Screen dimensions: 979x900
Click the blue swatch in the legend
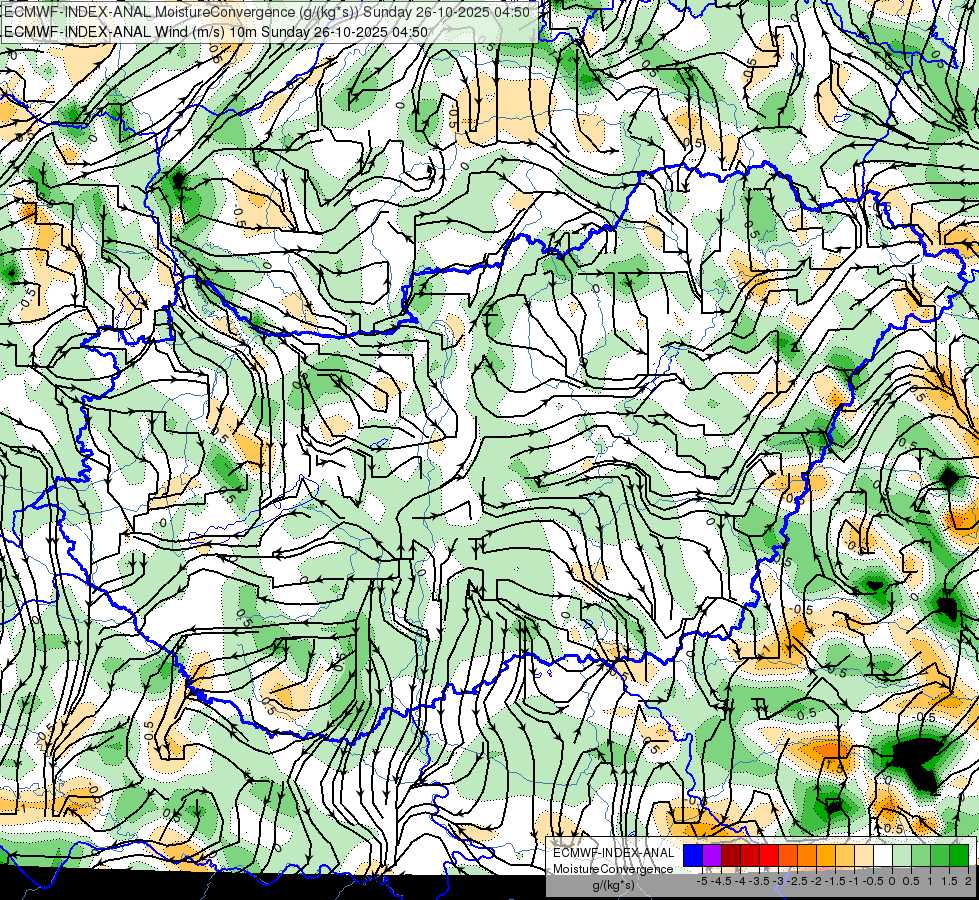point(693,856)
